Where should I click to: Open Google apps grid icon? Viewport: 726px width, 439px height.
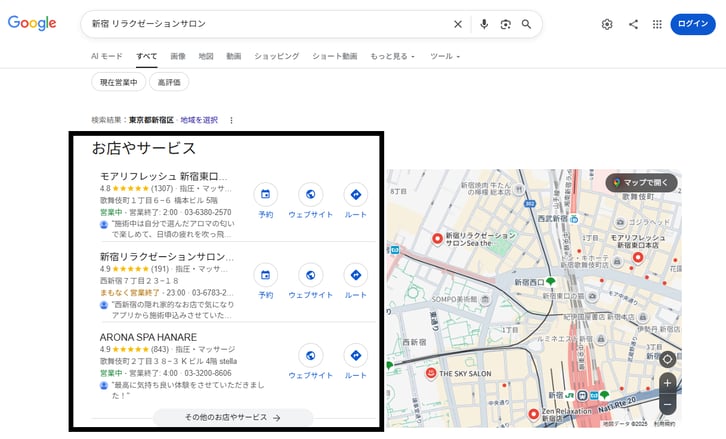(x=657, y=24)
